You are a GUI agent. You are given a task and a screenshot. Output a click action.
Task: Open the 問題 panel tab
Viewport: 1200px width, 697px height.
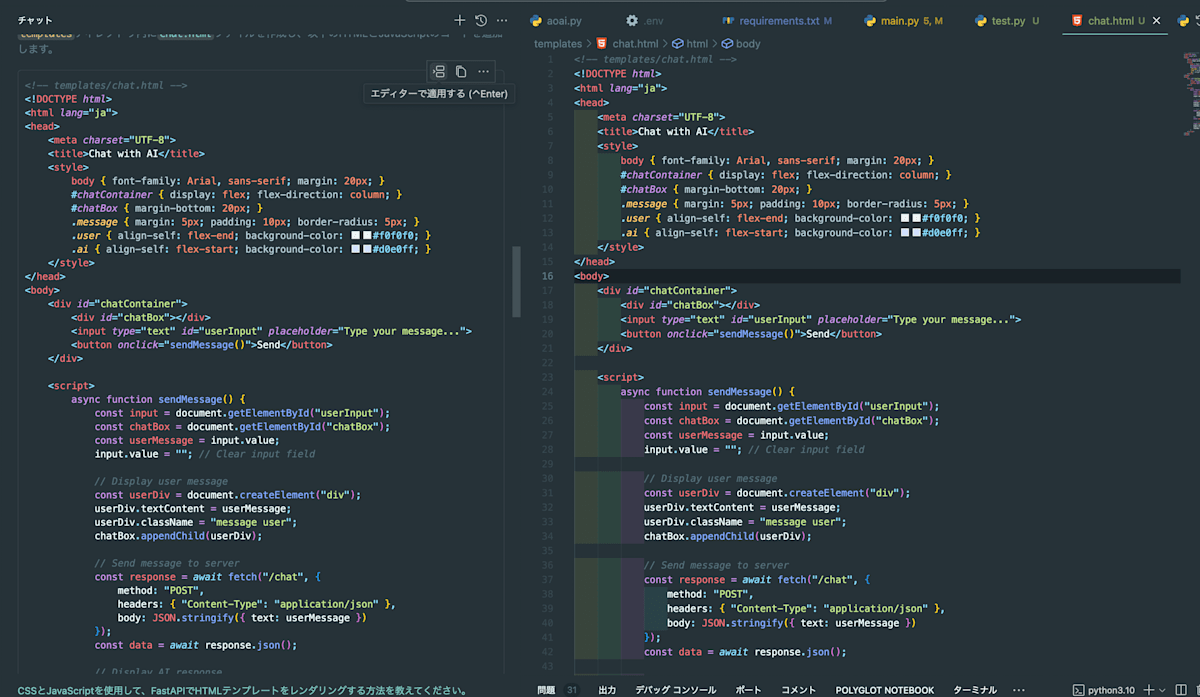pos(546,690)
